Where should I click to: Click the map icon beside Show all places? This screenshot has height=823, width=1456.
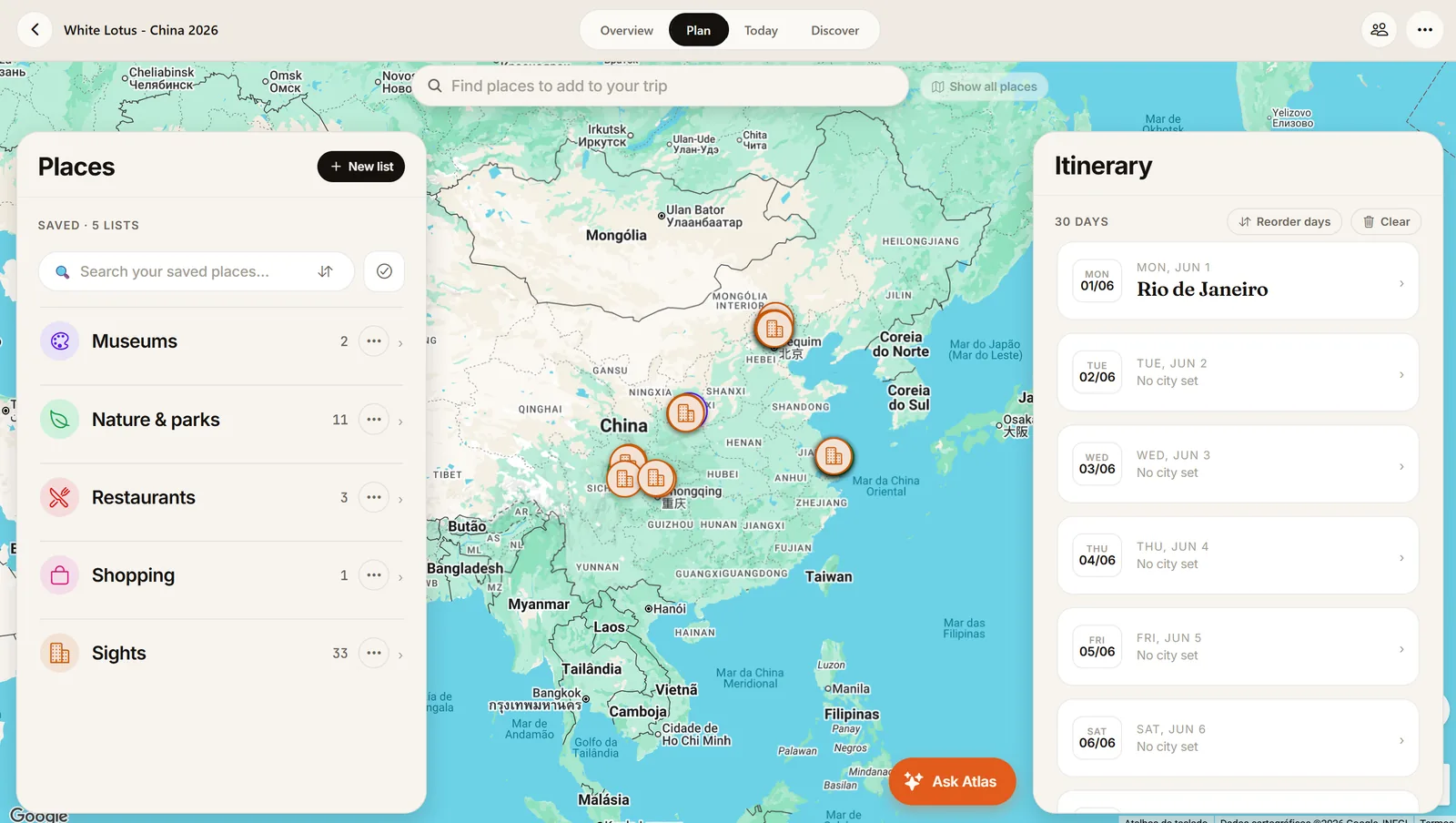(937, 86)
